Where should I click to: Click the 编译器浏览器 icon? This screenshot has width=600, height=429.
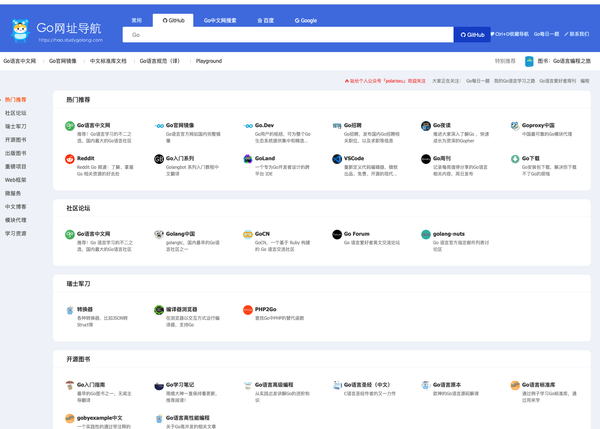pyautogui.click(x=159, y=310)
